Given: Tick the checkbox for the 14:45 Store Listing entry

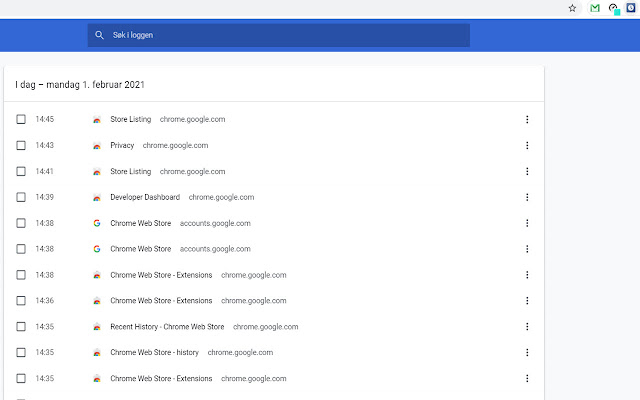Looking at the screenshot, I should tap(21, 119).
